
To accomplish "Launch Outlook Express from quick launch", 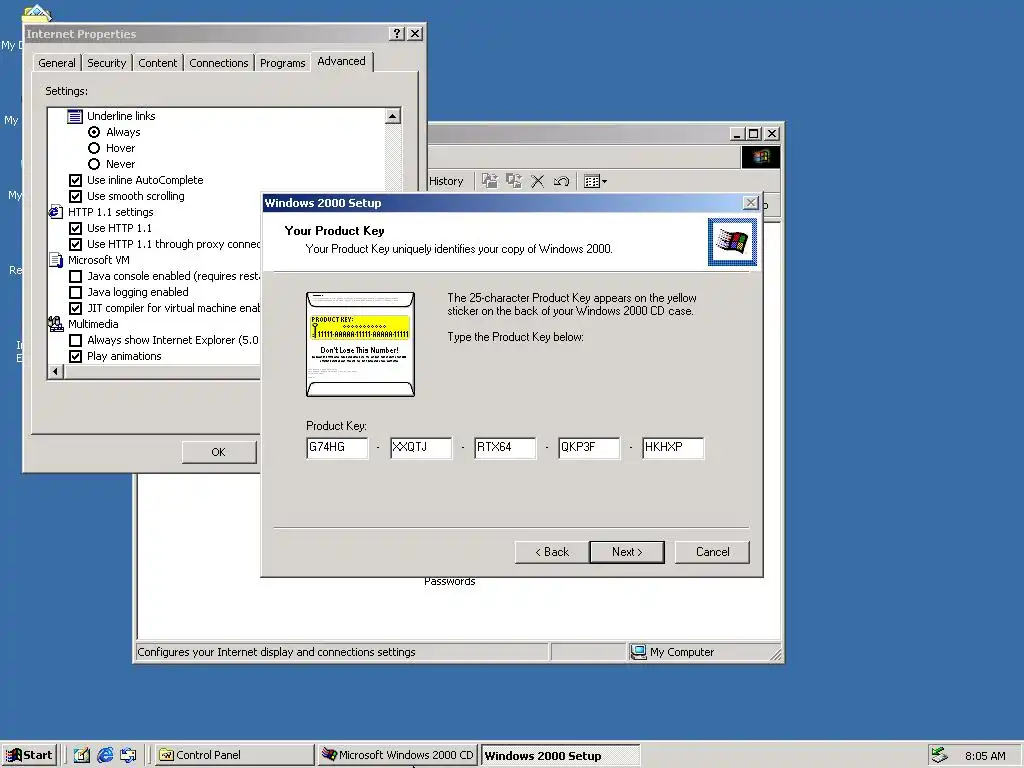I will click(x=128, y=755).
